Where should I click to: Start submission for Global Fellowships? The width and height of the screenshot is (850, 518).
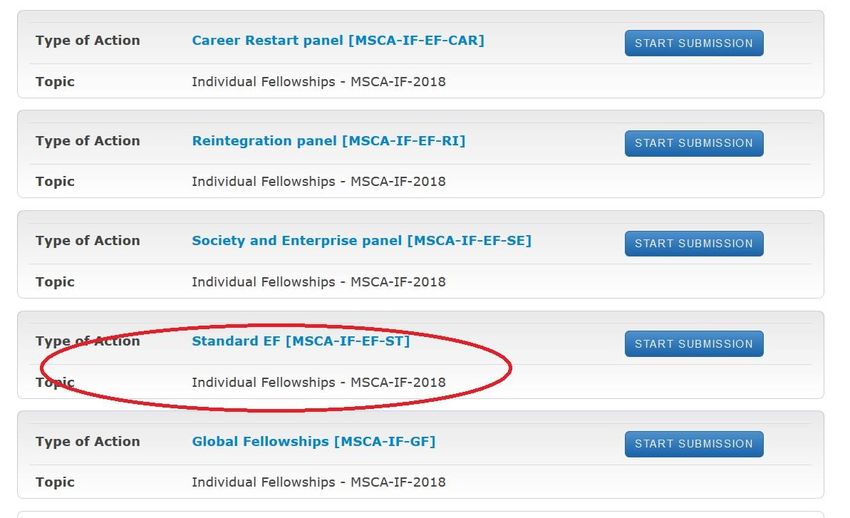click(x=694, y=444)
